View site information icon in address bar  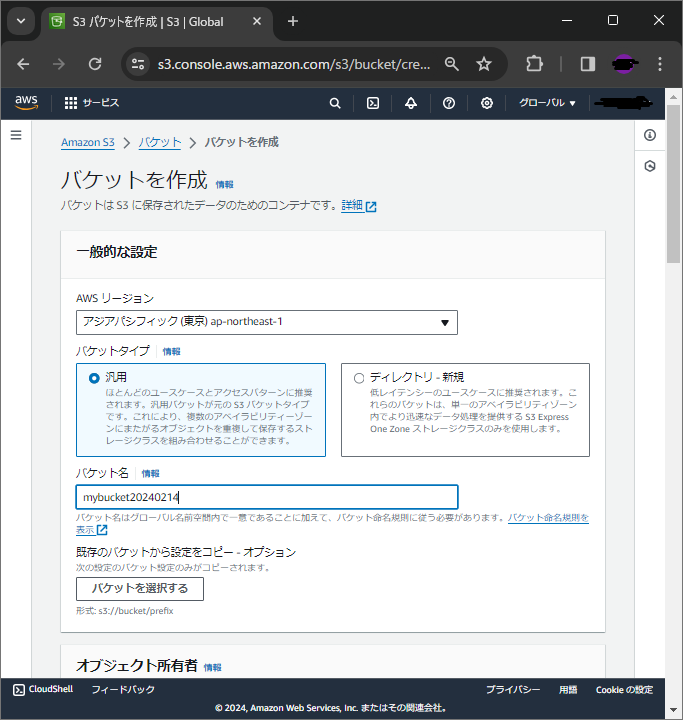(138, 64)
